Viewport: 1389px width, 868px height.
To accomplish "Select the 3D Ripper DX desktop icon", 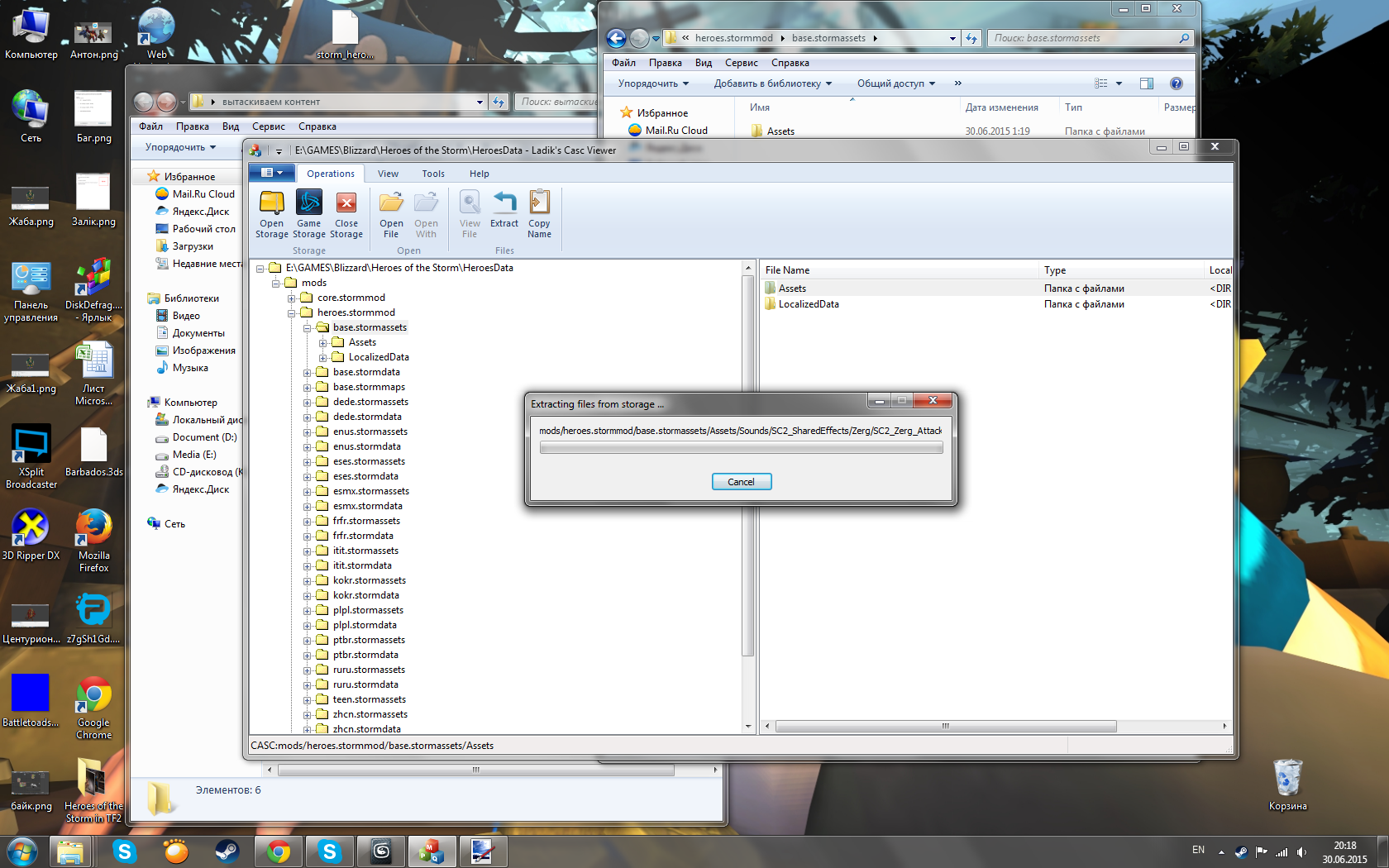I will click(31, 535).
